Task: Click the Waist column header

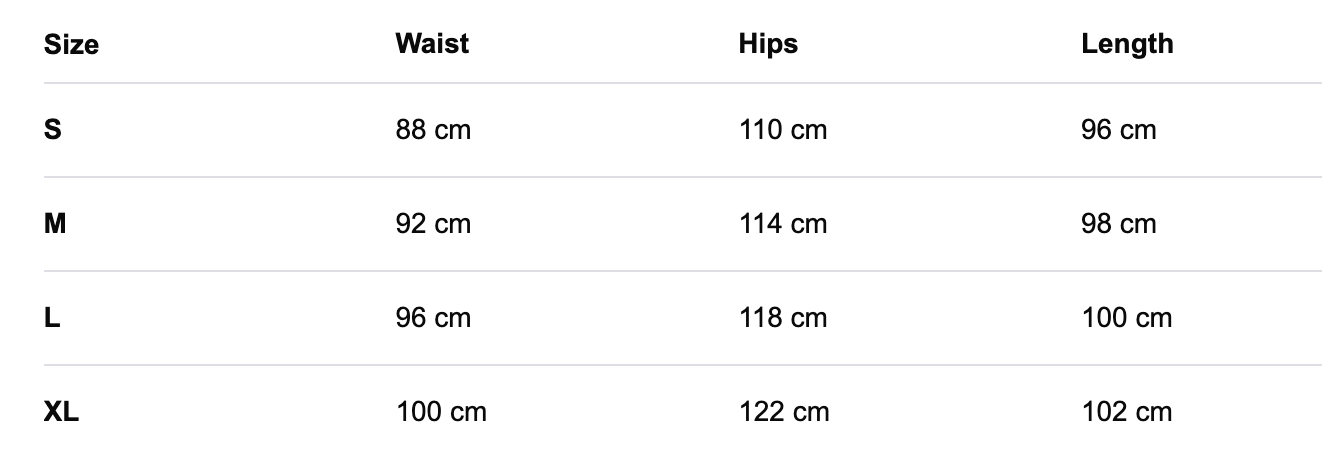Action: coord(432,44)
